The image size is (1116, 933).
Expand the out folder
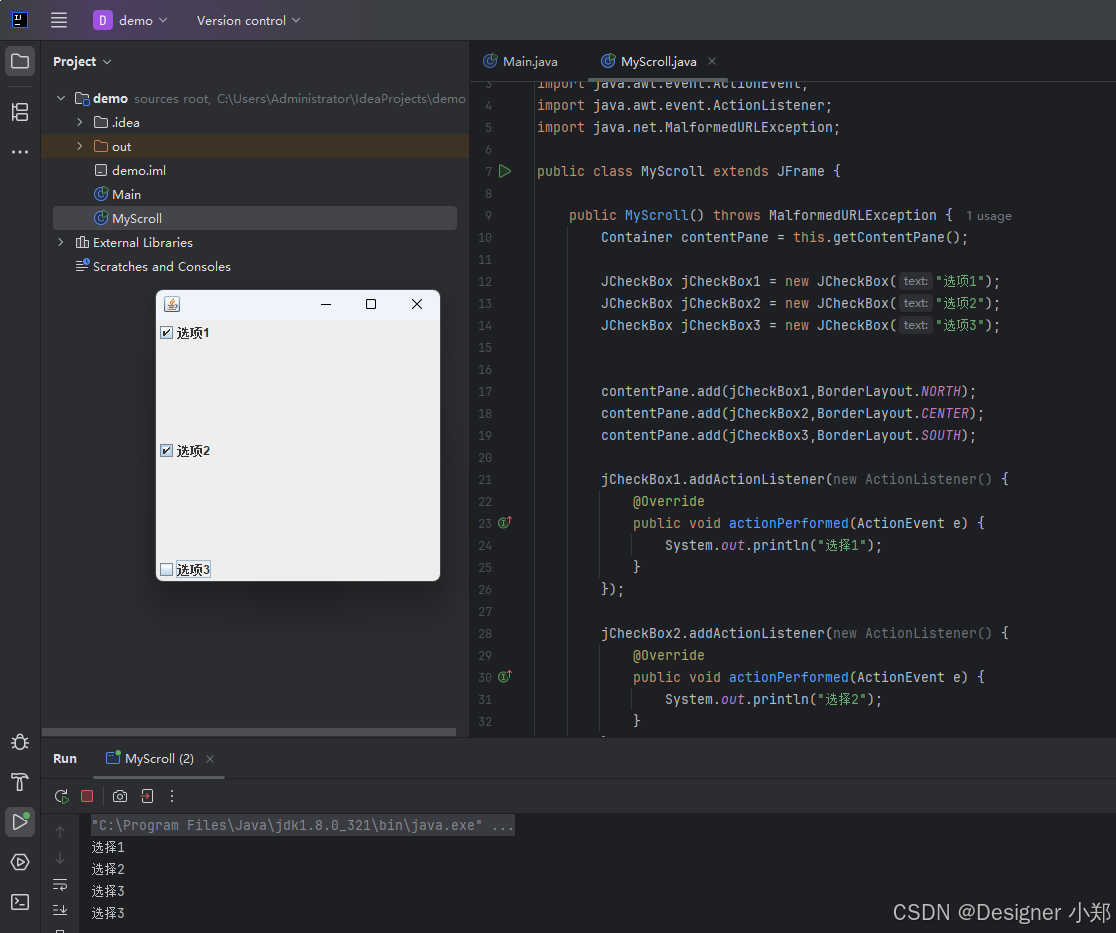coord(80,146)
